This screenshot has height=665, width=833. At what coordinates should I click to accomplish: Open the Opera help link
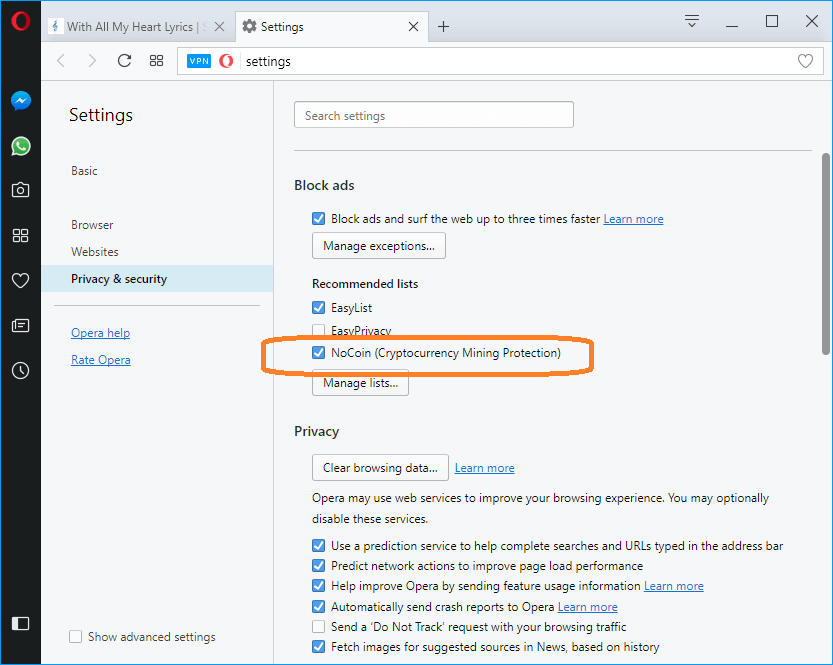100,333
